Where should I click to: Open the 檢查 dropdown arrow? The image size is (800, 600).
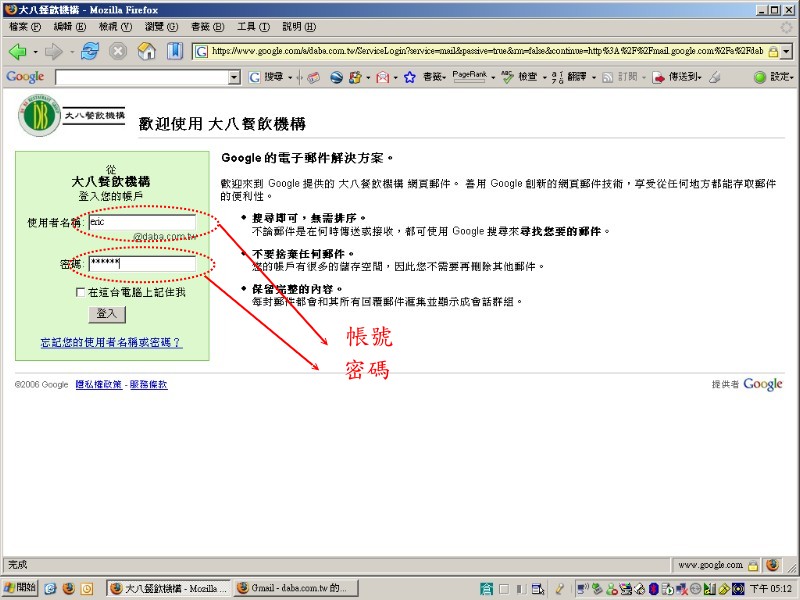pyautogui.click(x=544, y=78)
